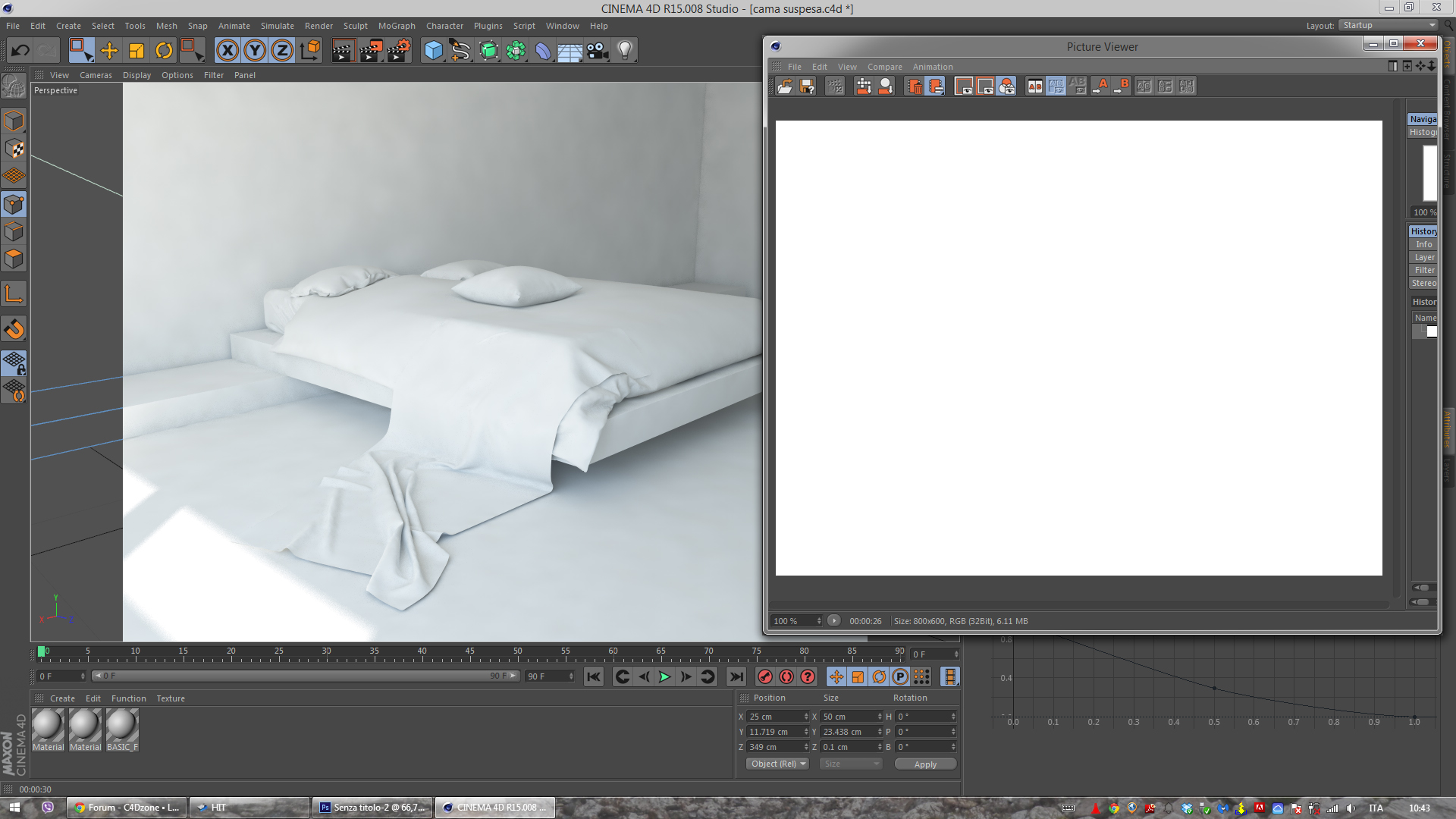Click the Apply button in coordinates panel
This screenshot has height=819, width=1456.
tap(925, 764)
